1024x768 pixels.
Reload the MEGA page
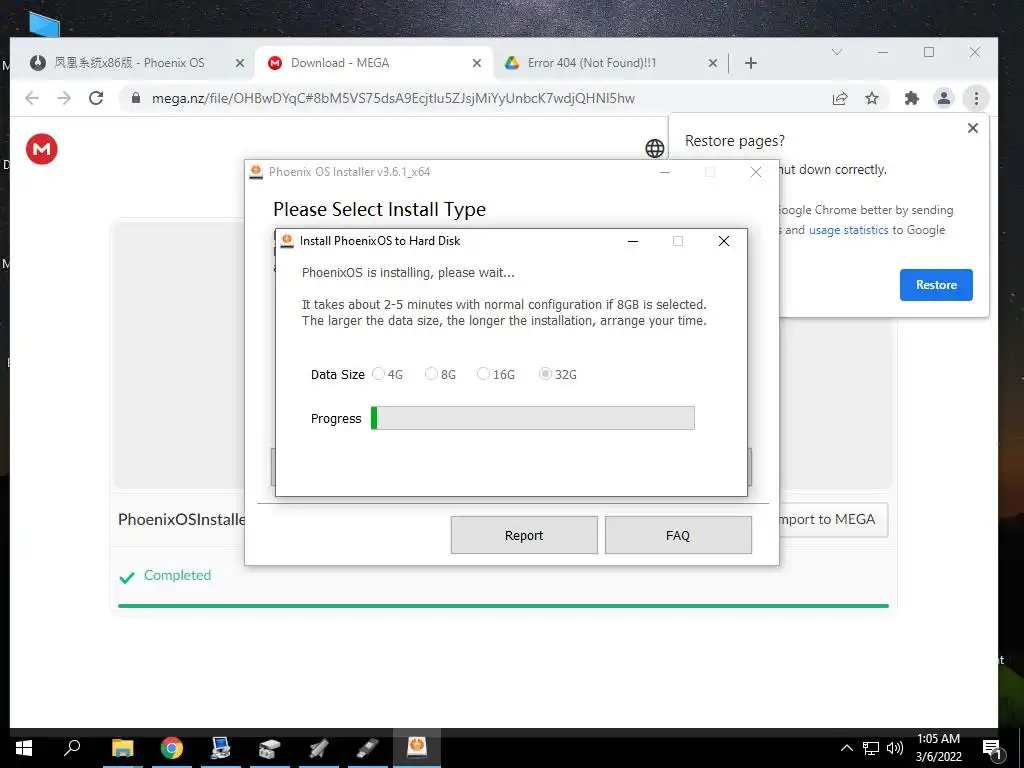pos(96,98)
